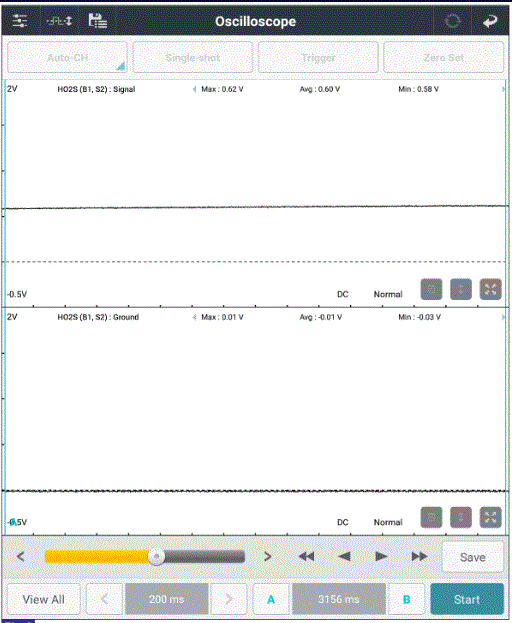Toggle cursor A marker
Image resolution: width=512 pixels, height=623 pixels.
pyautogui.click(x=271, y=599)
